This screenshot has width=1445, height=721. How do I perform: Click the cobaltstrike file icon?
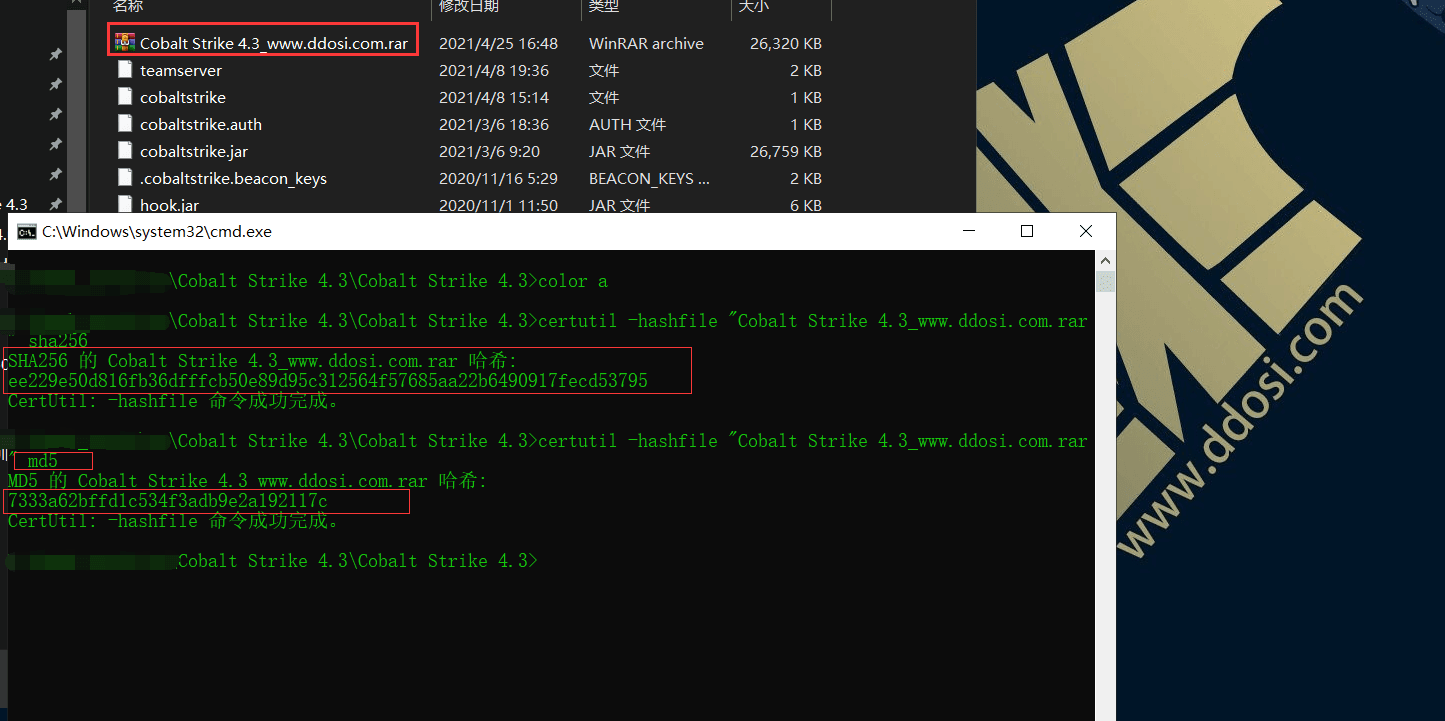[125, 97]
